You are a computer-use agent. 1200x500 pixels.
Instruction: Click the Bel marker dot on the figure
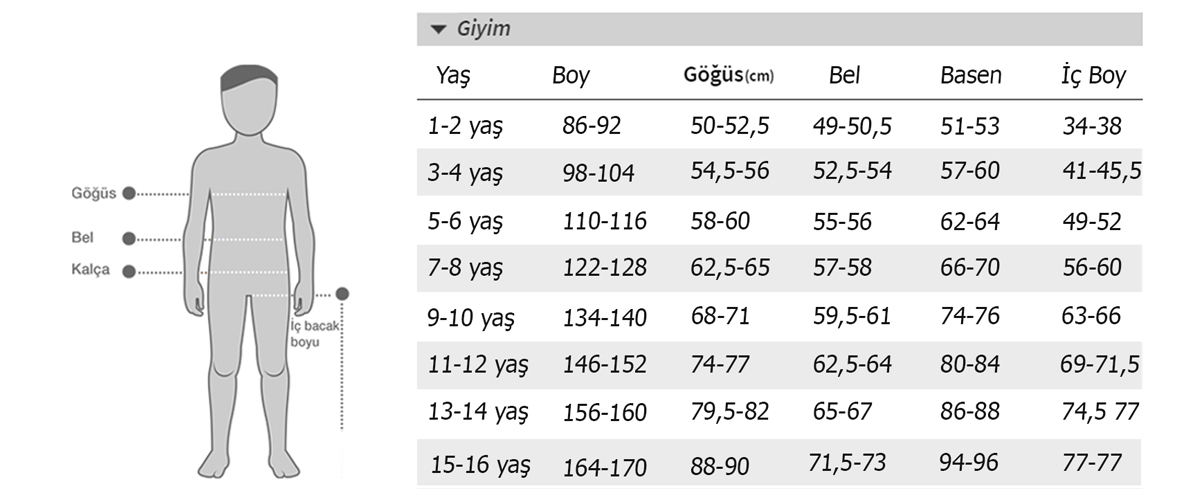pyautogui.click(x=128, y=239)
